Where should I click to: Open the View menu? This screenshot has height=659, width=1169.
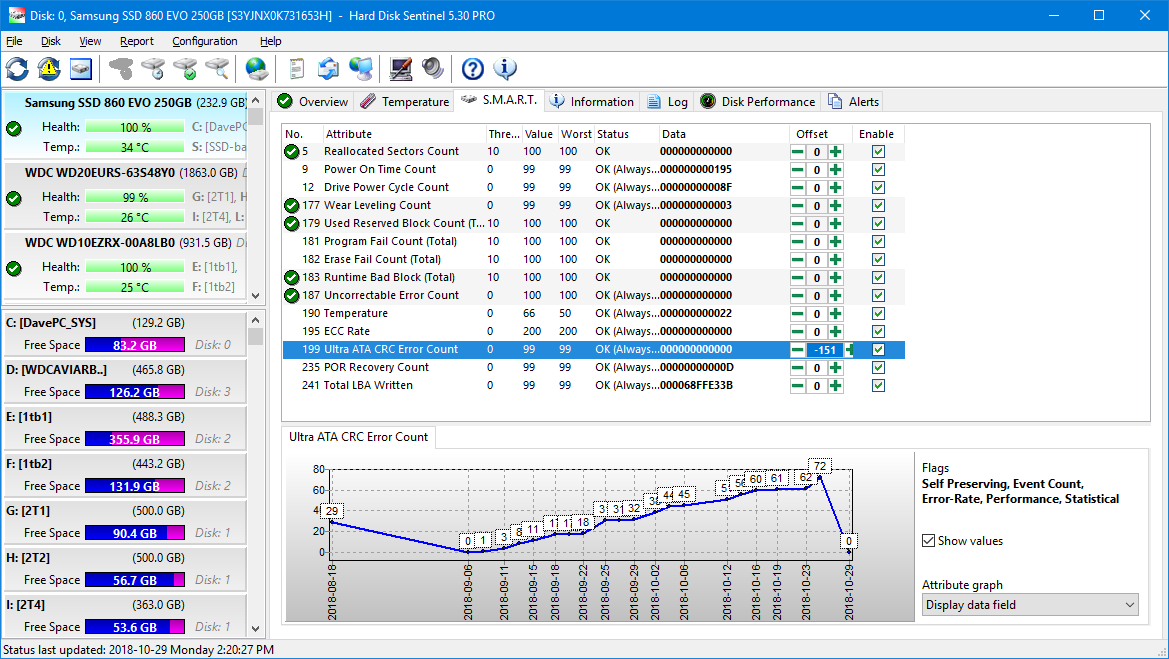coord(90,41)
